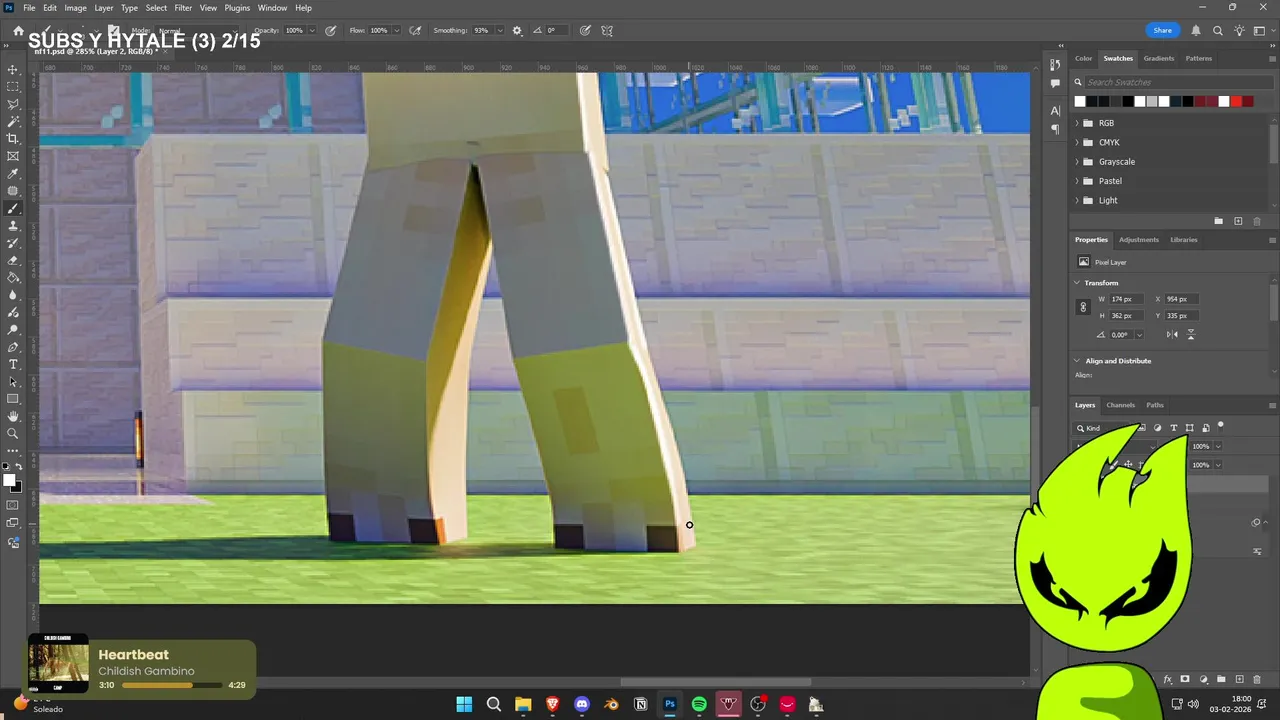Expand the Pastel swatch group
1280x720 pixels.
click(1077, 181)
